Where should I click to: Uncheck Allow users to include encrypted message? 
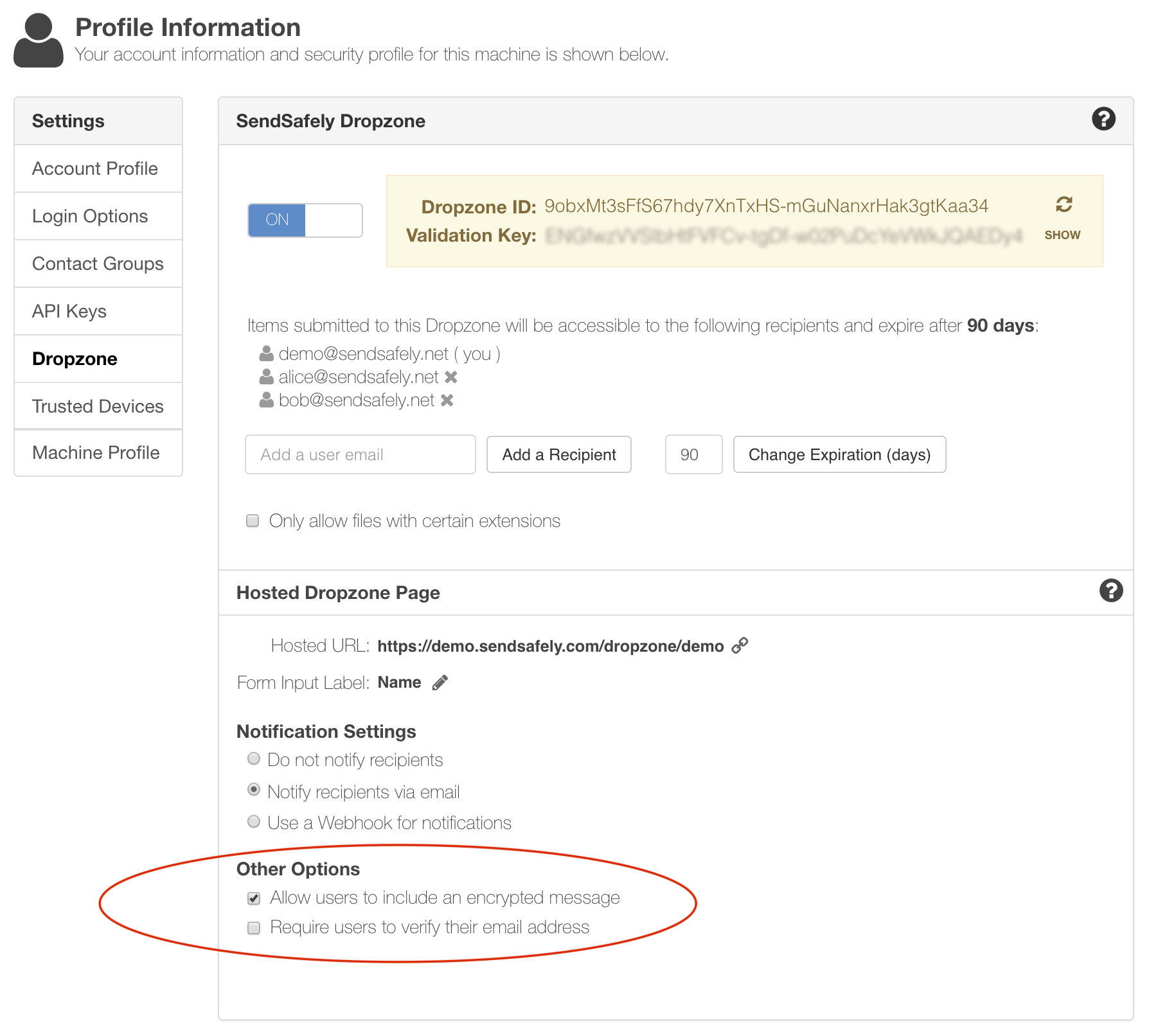pos(254,898)
